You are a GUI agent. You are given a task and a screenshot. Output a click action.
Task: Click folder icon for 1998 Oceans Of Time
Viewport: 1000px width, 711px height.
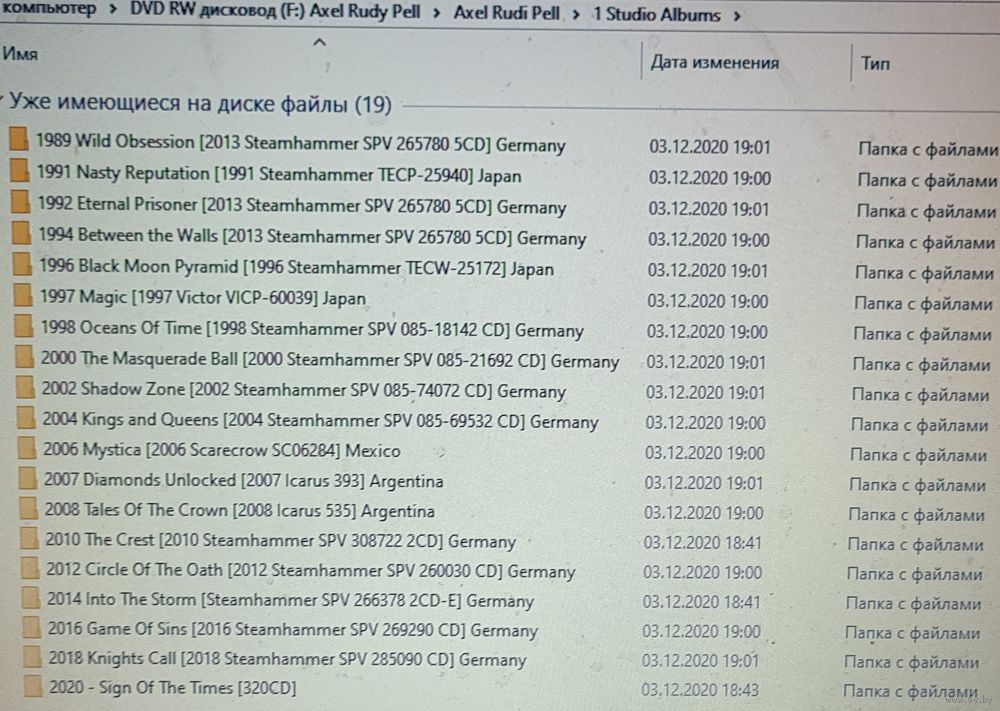point(24,325)
